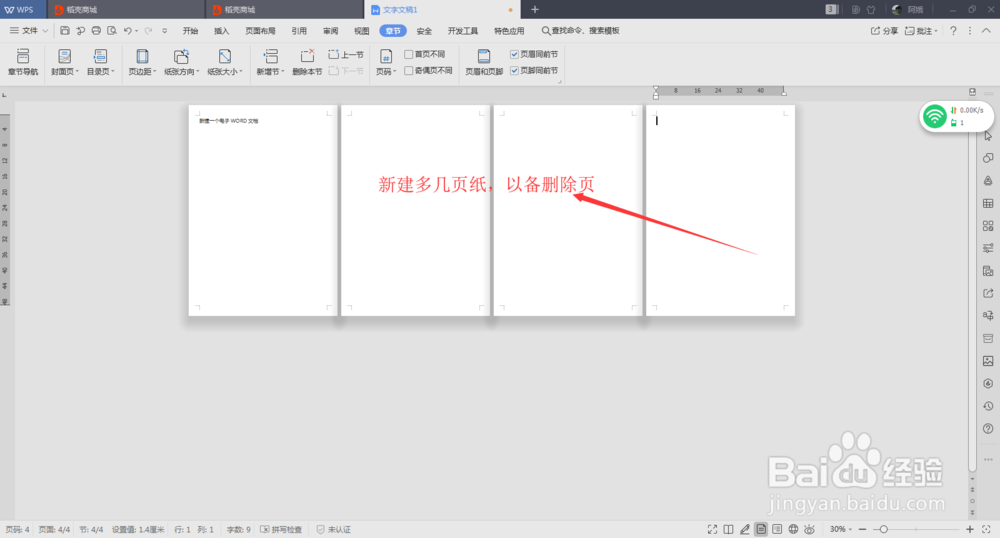Click the shapes icon in right sidebar
The height and width of the screenshot is (538, 1000).
pos(988,158)
